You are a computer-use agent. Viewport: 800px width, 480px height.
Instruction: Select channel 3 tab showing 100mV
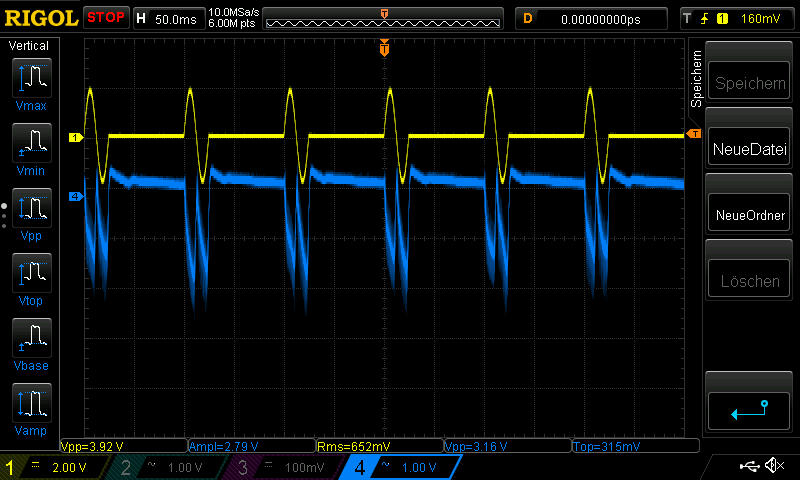[x=283, y=467]
